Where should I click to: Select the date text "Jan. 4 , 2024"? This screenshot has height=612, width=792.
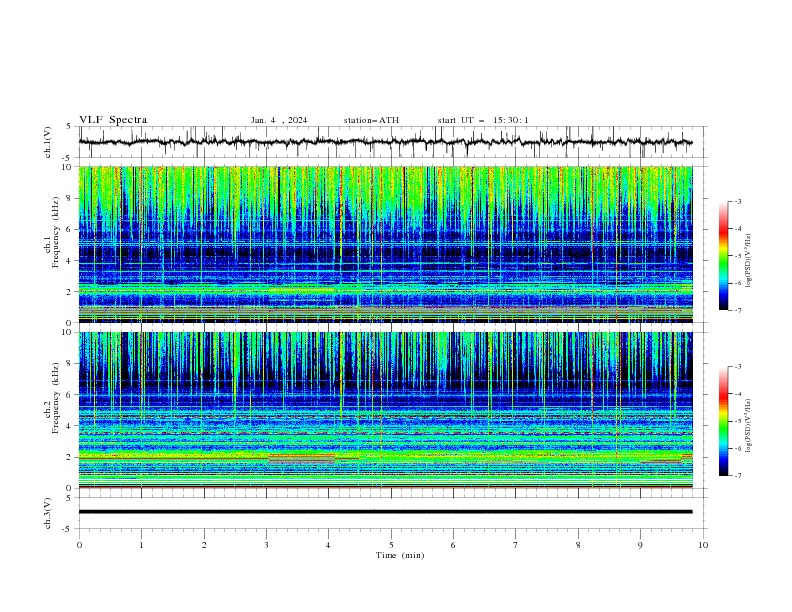coord(279,120)
